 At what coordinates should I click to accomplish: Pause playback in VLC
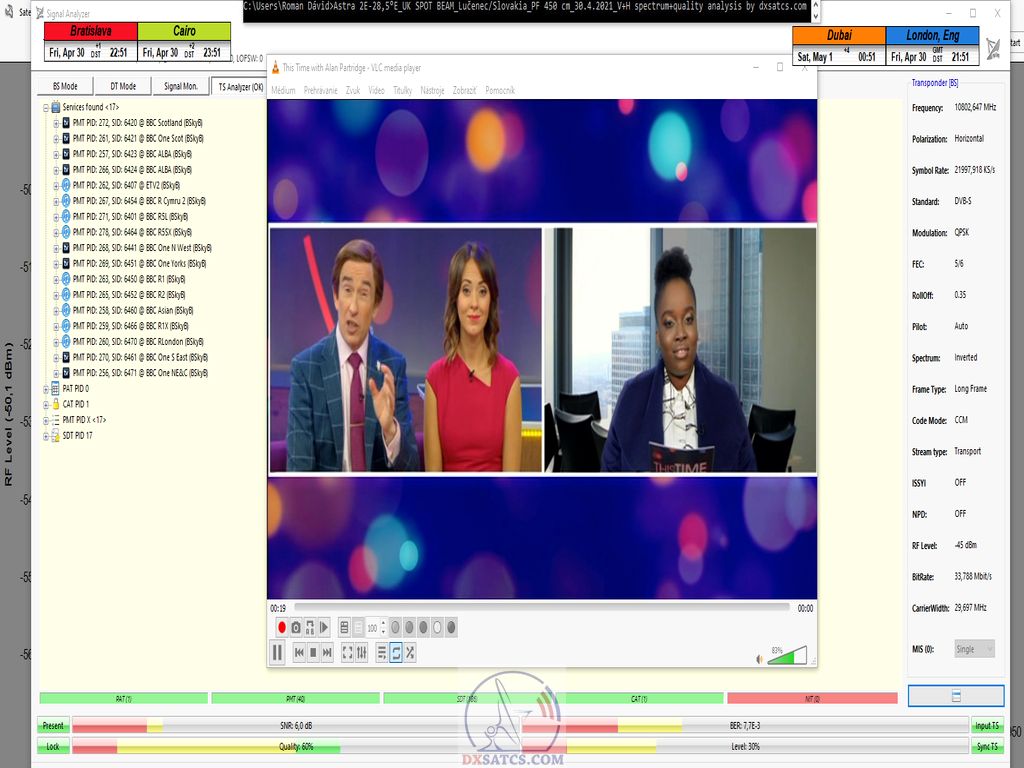pos(277,653)
